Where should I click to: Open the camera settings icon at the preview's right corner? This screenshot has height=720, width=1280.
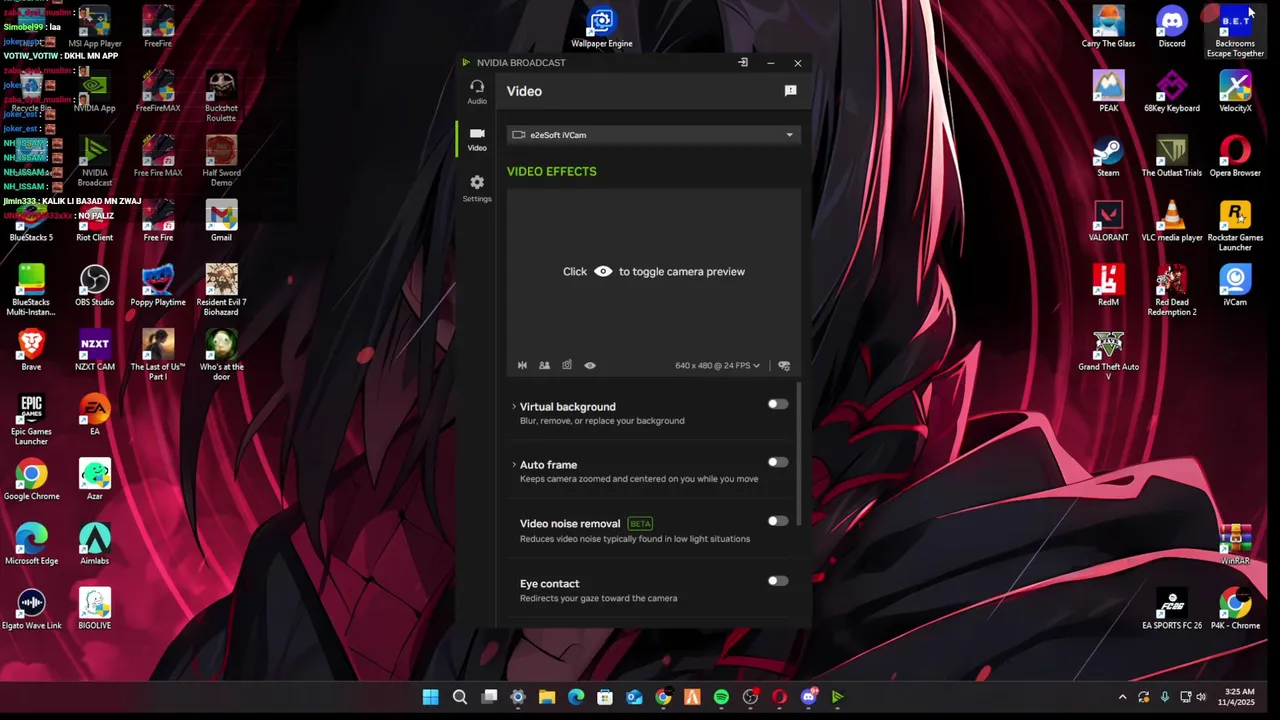click(784, 366)
